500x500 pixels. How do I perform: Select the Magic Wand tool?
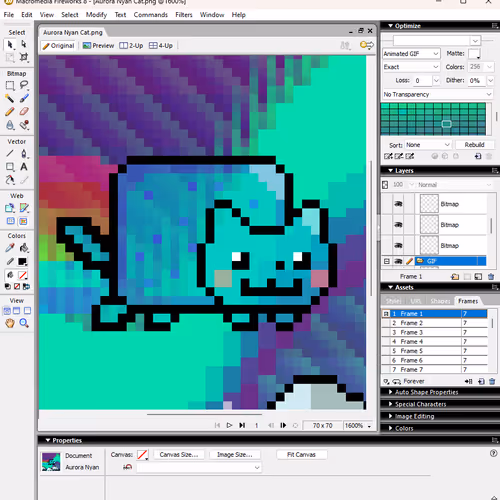pos(10,99)
